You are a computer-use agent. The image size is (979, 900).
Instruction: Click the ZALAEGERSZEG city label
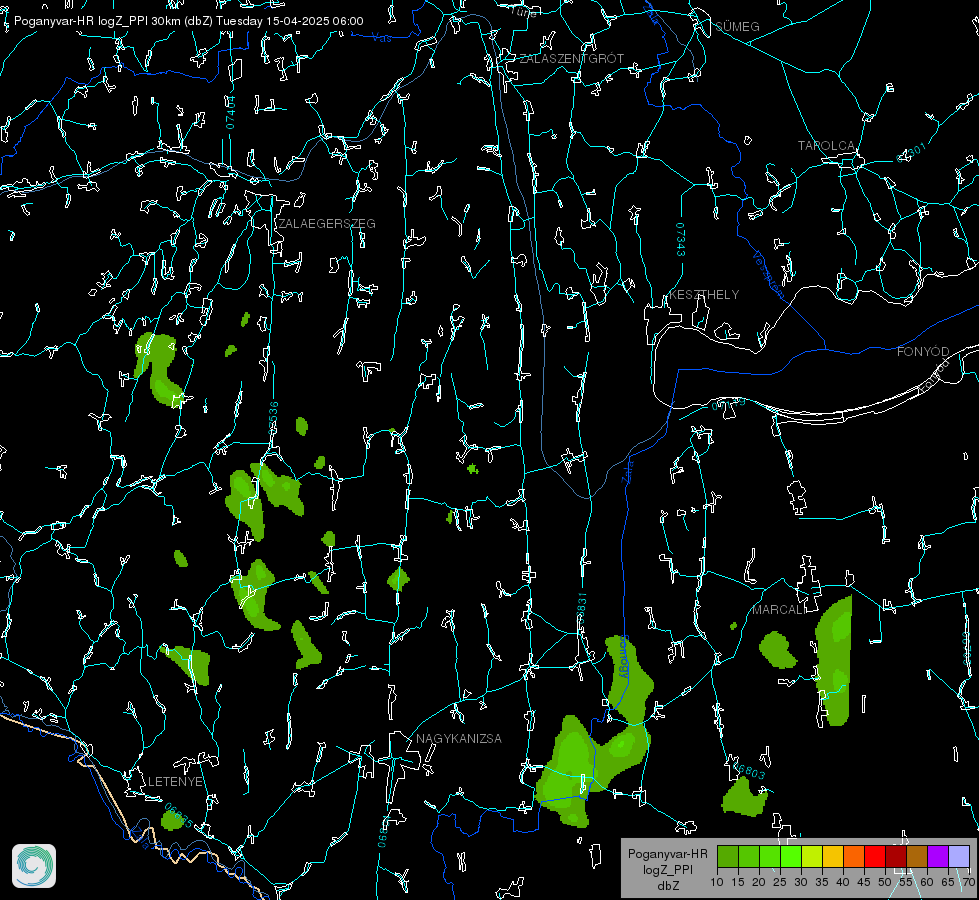[327, 224]
